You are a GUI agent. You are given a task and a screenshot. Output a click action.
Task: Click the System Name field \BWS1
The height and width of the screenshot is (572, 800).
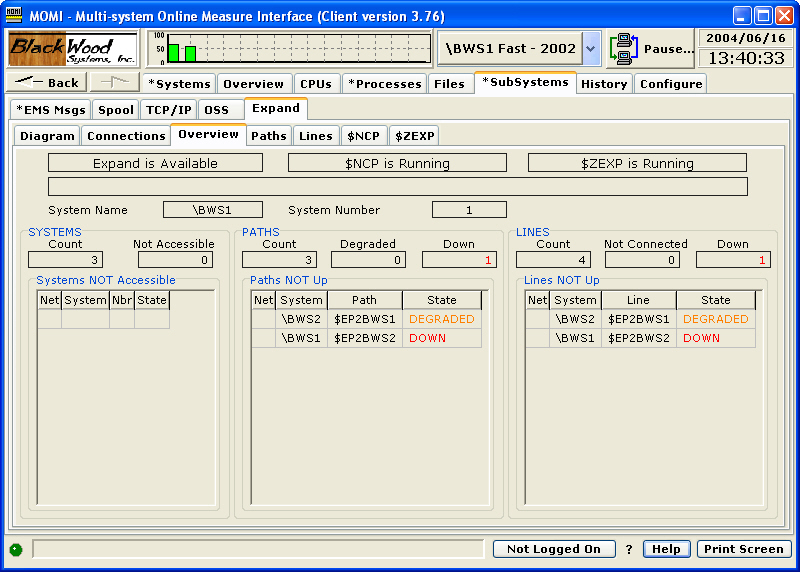(x=213, y=210)
